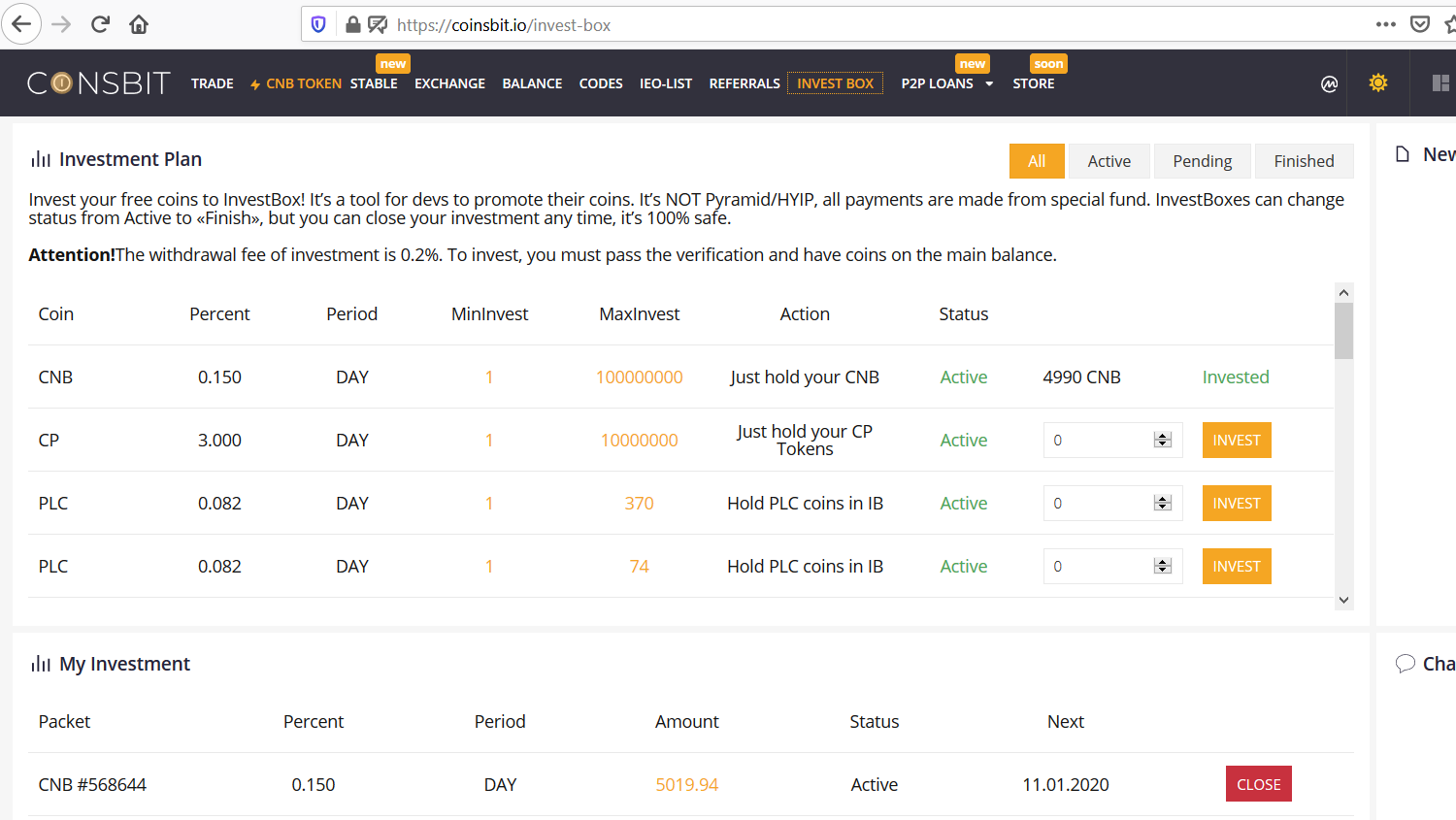Click stepper arrows for CP investment amount
Viewport: 1456px width, 820px height.
(x=1162, y=440)
